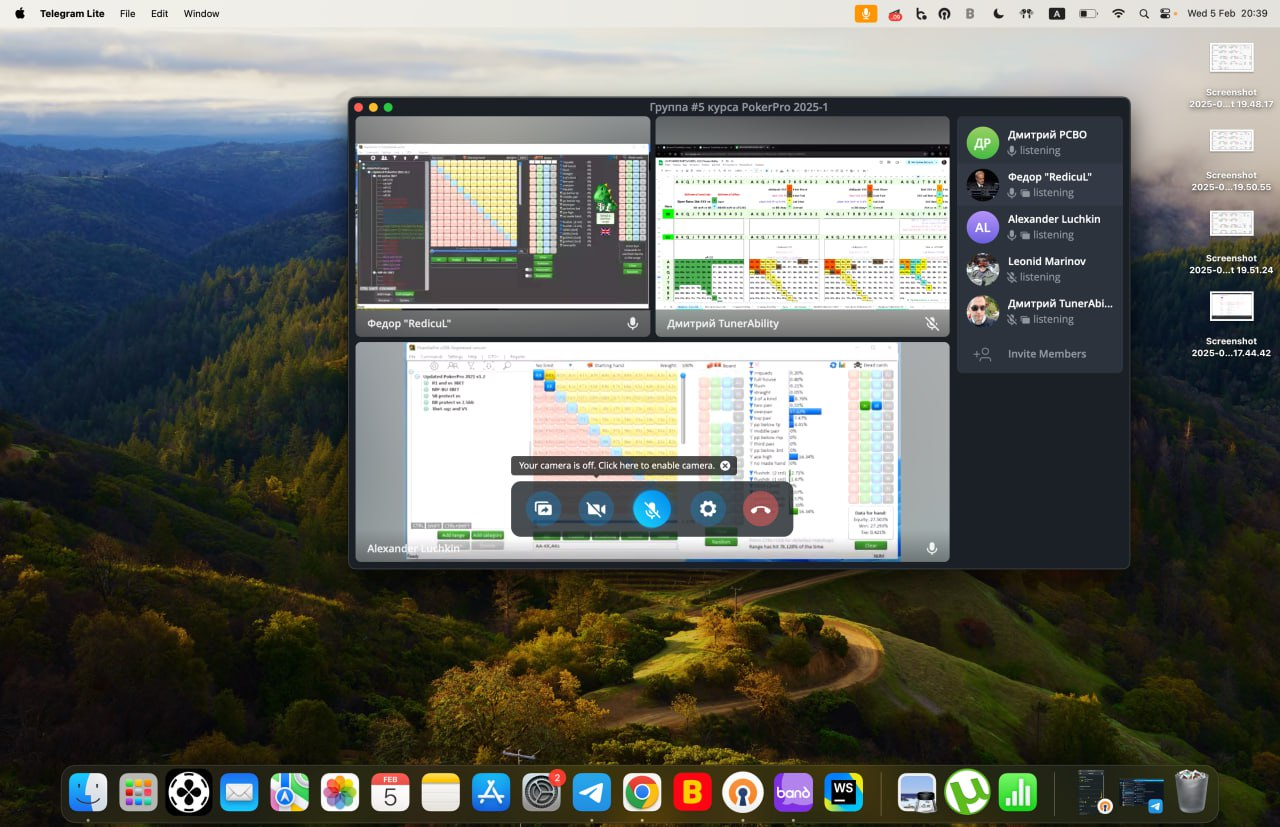This screenshot has width=1280, height=827.
Task: Open Band app from the Dock
Action: [x=793, y=793]
